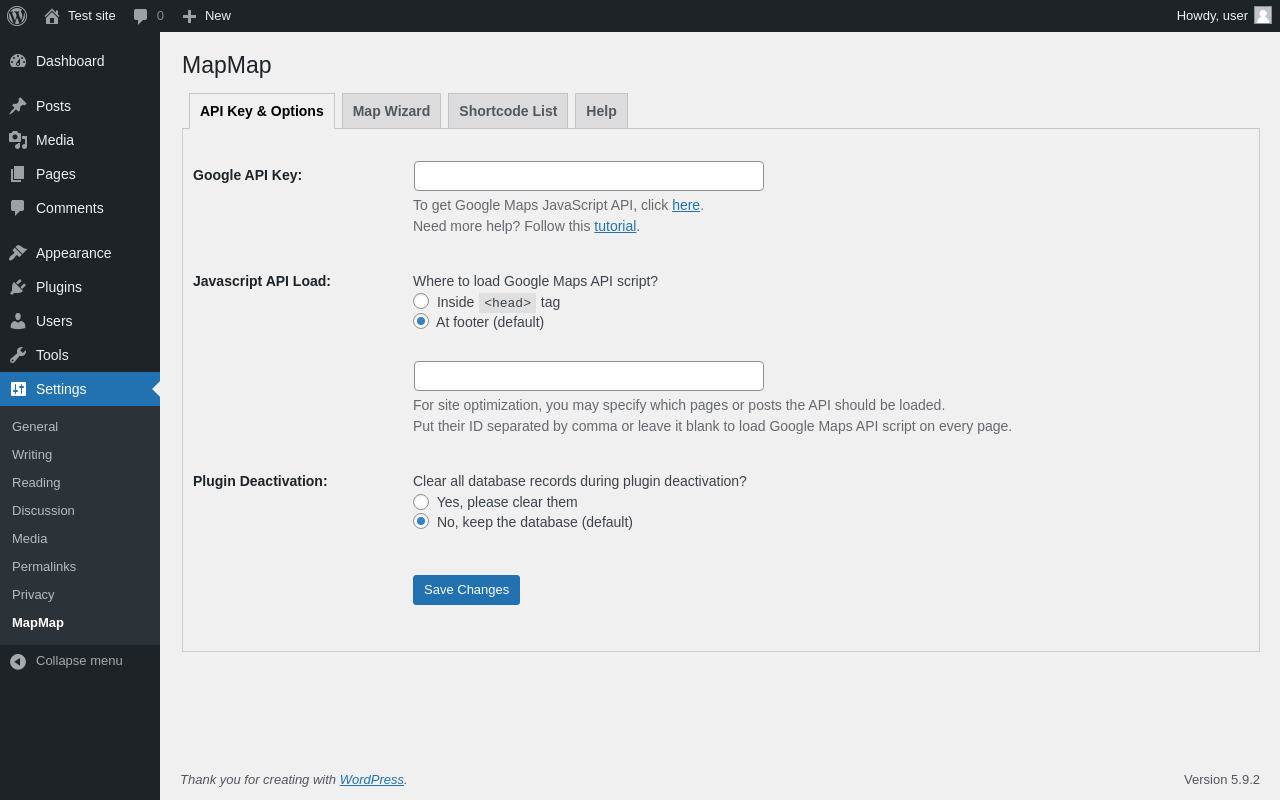
Task: Open the Settings menu label
Action: 61,389
